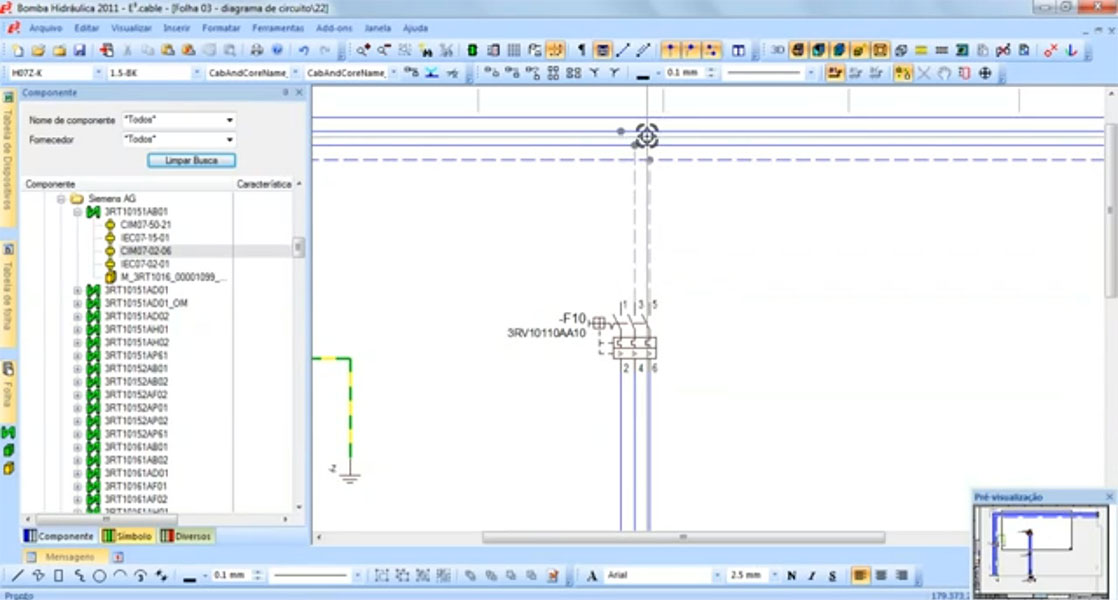
Task: Open Fornecedor dropdown
Action: 229,140
